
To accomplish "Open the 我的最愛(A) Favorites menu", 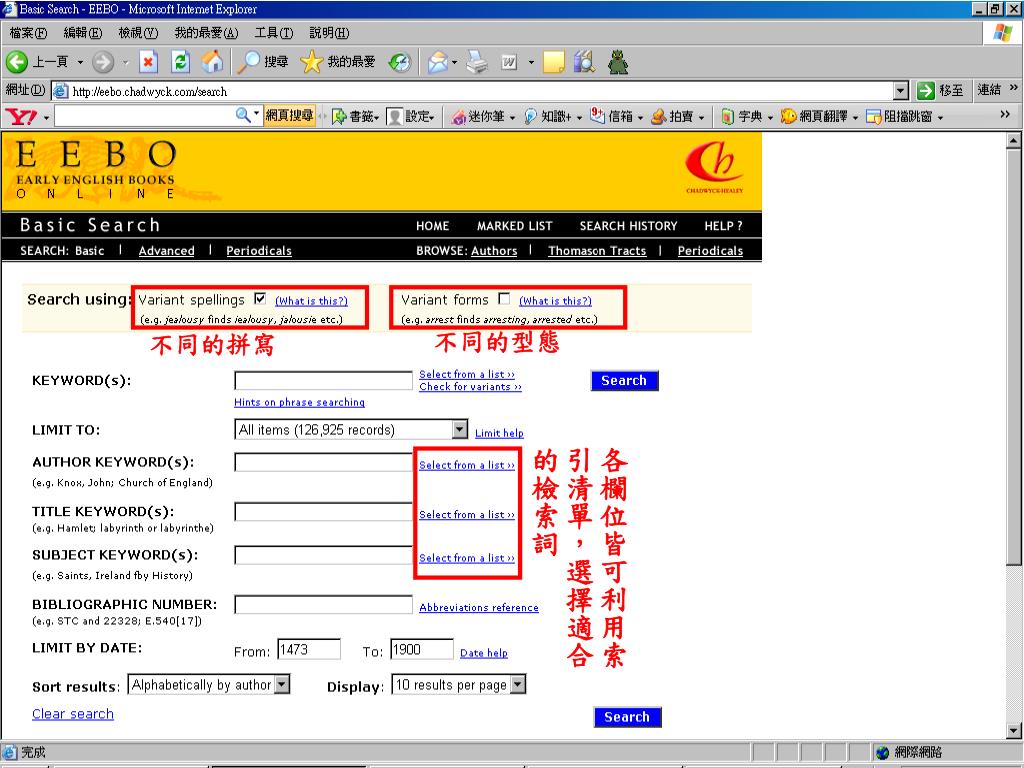I will 206,33.
